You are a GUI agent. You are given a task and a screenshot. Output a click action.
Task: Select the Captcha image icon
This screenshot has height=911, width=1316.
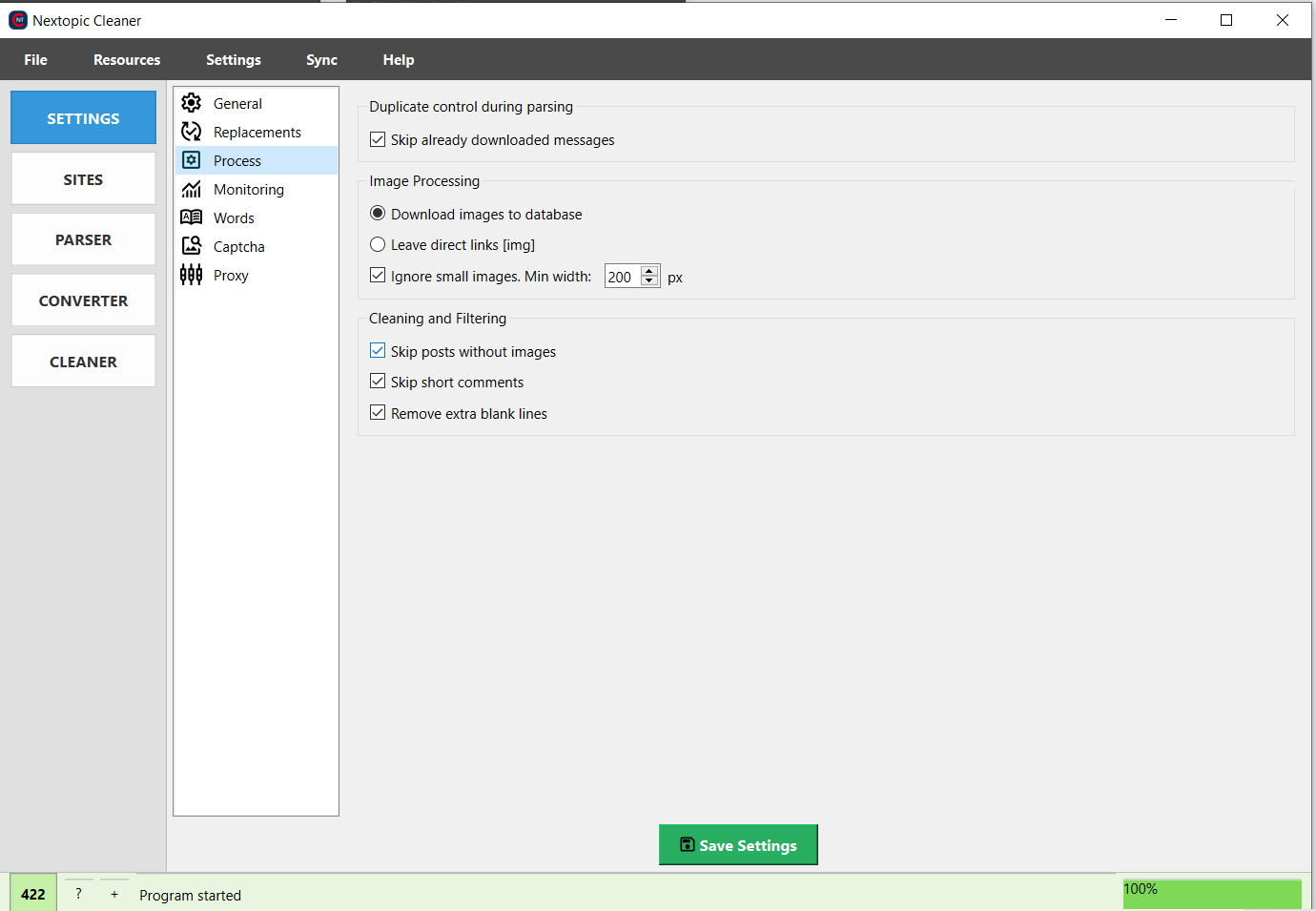pyautogui.click(x=192, y=246)
